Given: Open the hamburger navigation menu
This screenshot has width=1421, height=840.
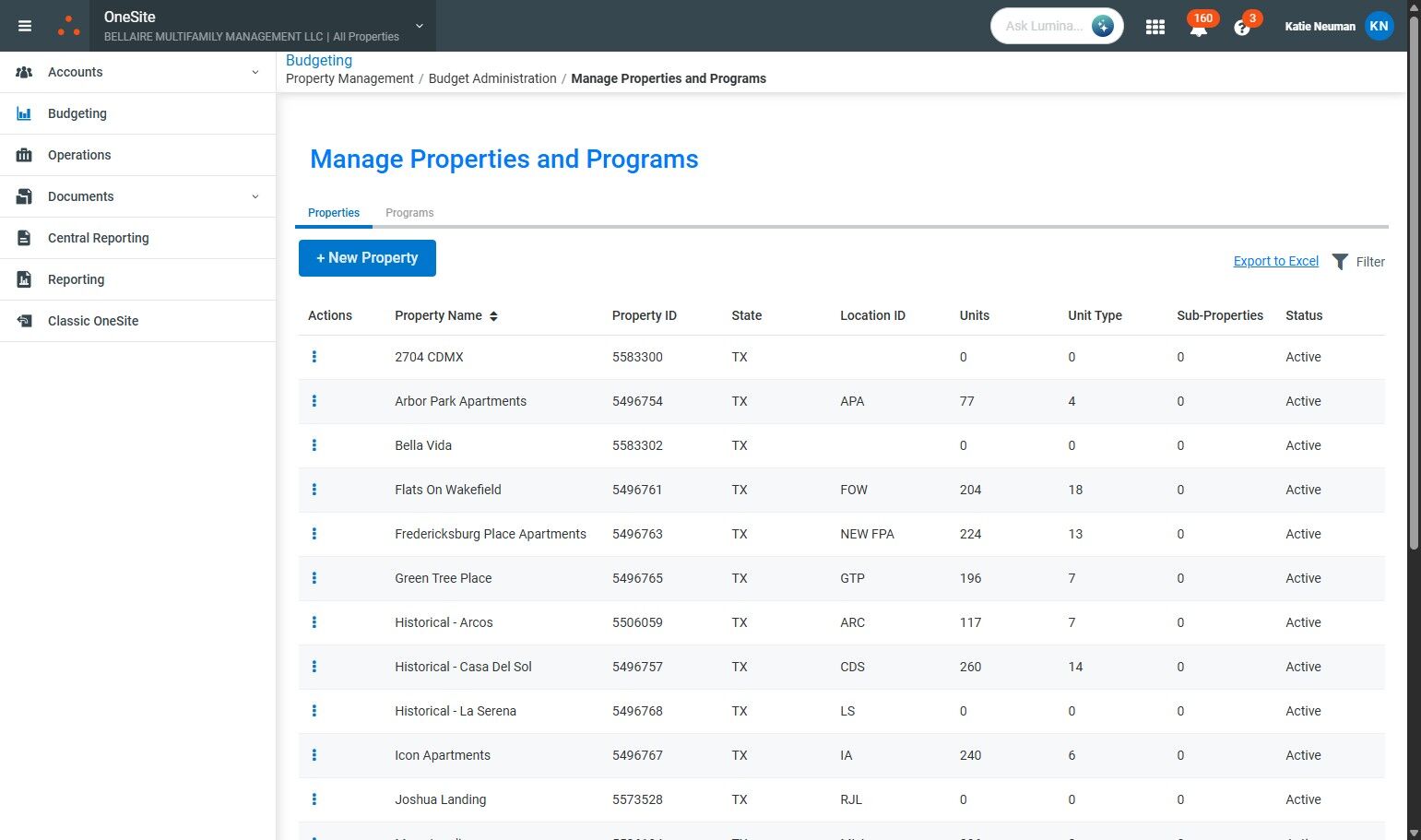Looking at the screenshot, I should click(25, 26).
